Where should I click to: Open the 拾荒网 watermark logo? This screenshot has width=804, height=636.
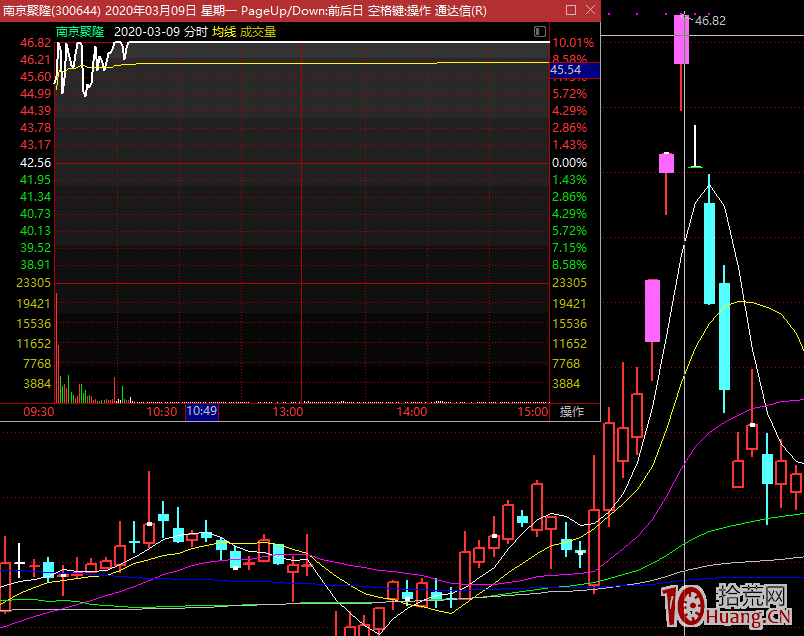731,610
